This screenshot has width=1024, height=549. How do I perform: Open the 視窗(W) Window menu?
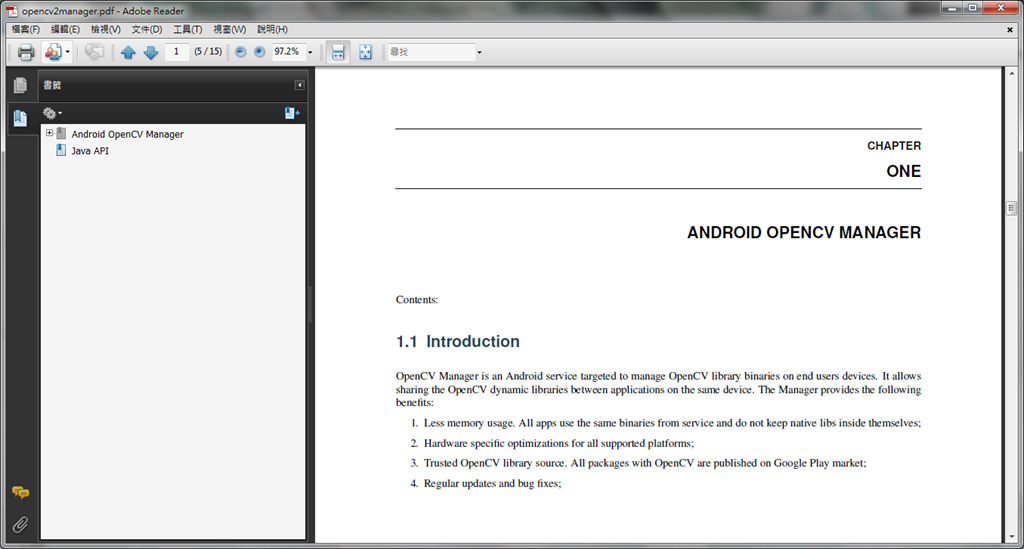point(229,29)
